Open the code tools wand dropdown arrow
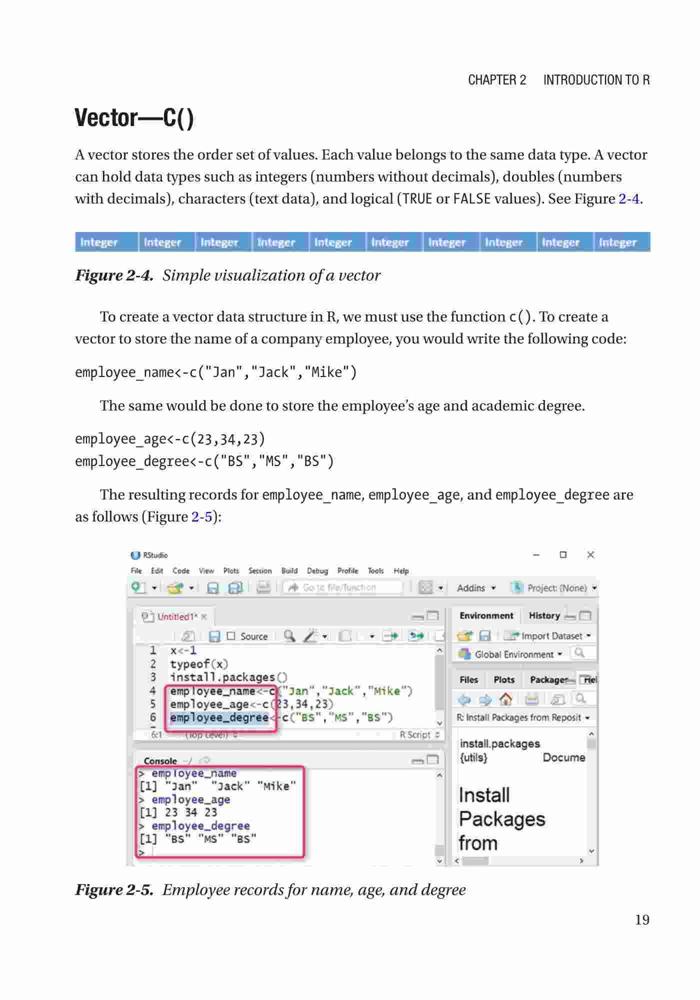The height and width of the screenshot is (1000, 700). point(324,636)
